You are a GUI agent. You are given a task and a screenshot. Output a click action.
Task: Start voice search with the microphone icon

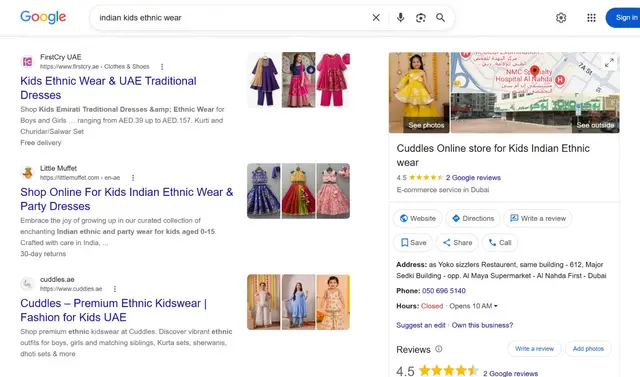pyautogui.click(x=400, y=18)
